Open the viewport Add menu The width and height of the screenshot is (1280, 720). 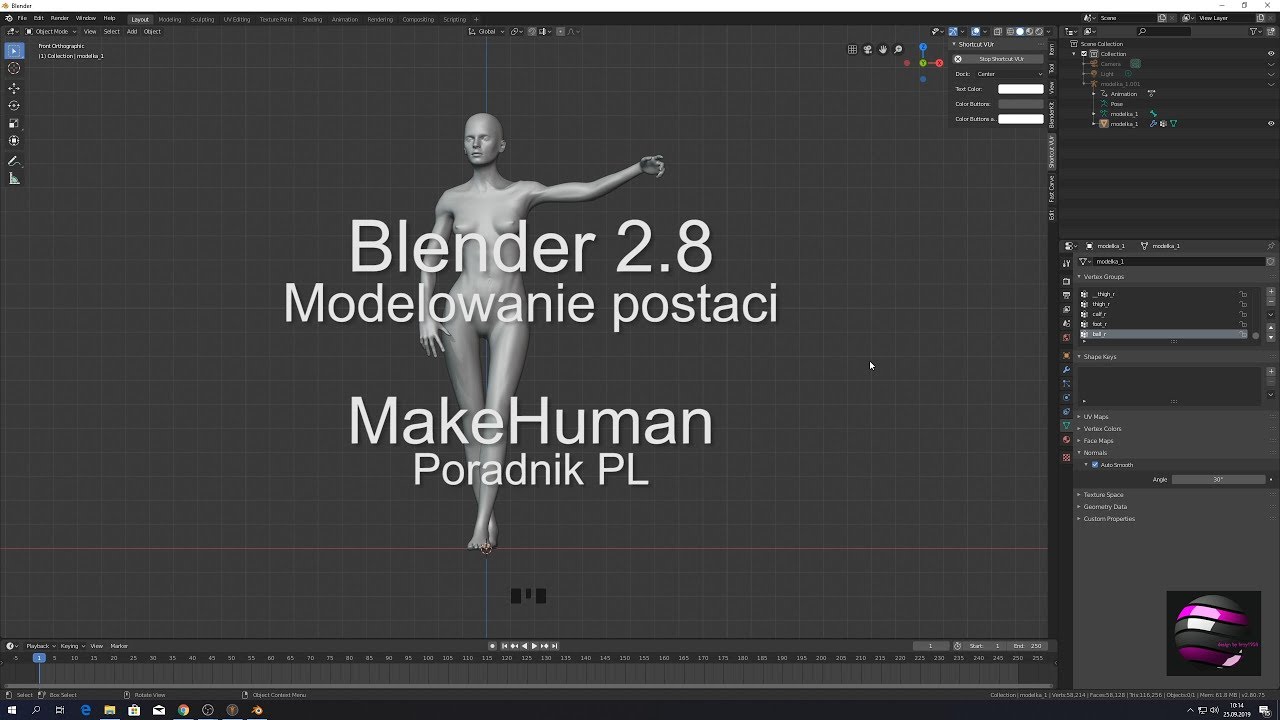pos(131,31)
